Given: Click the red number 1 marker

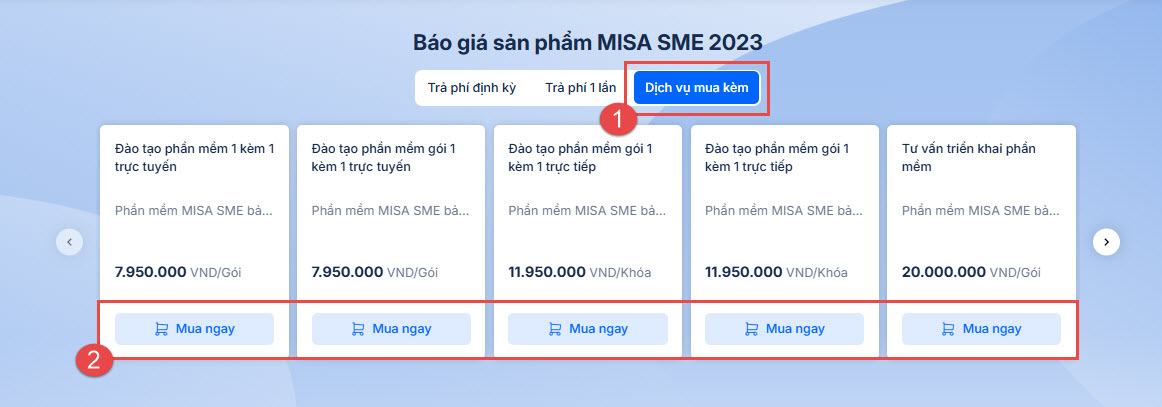Looking at the screenshot, I should click(618, 120).
